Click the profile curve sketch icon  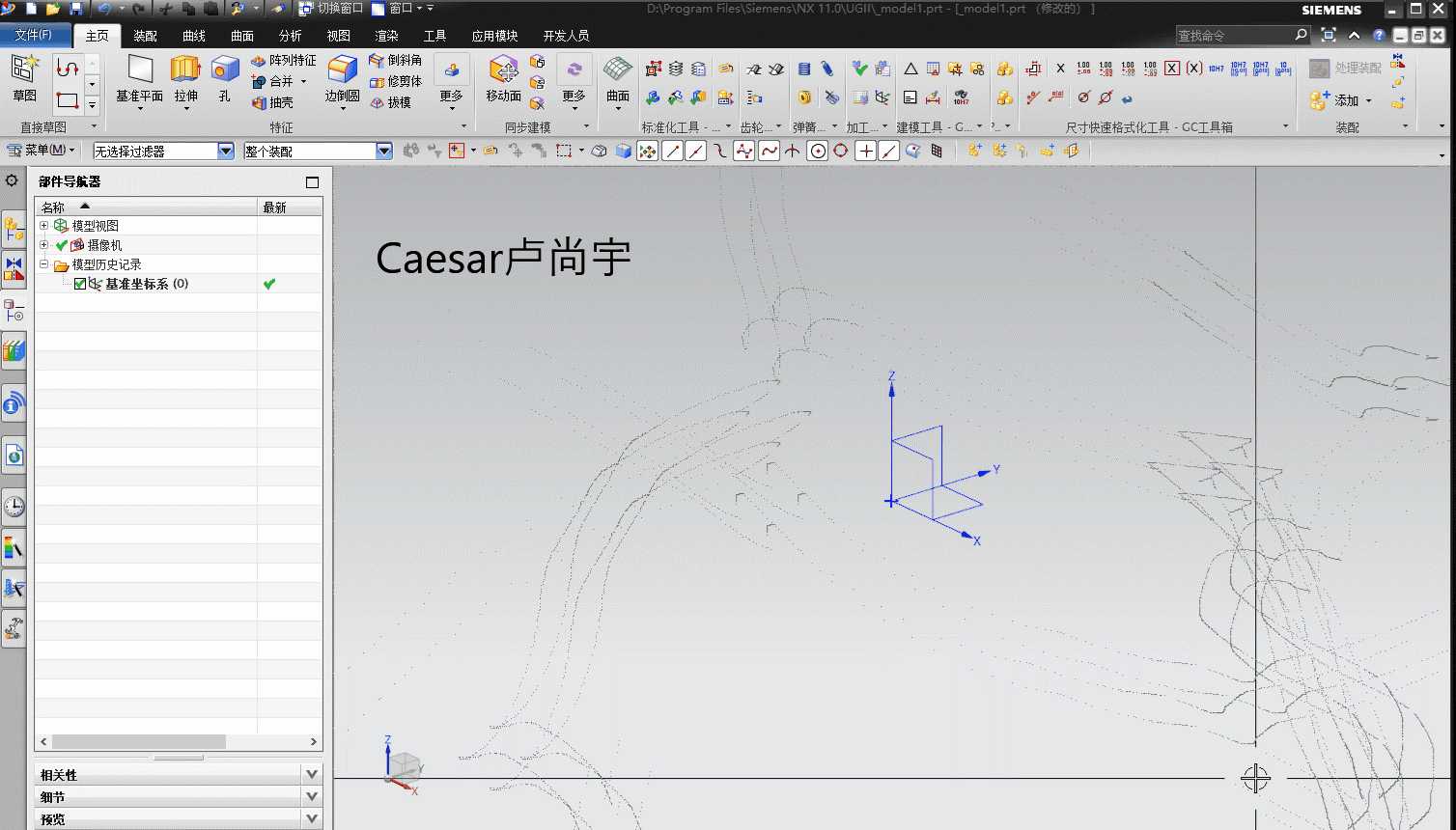[x=67, y=68]
